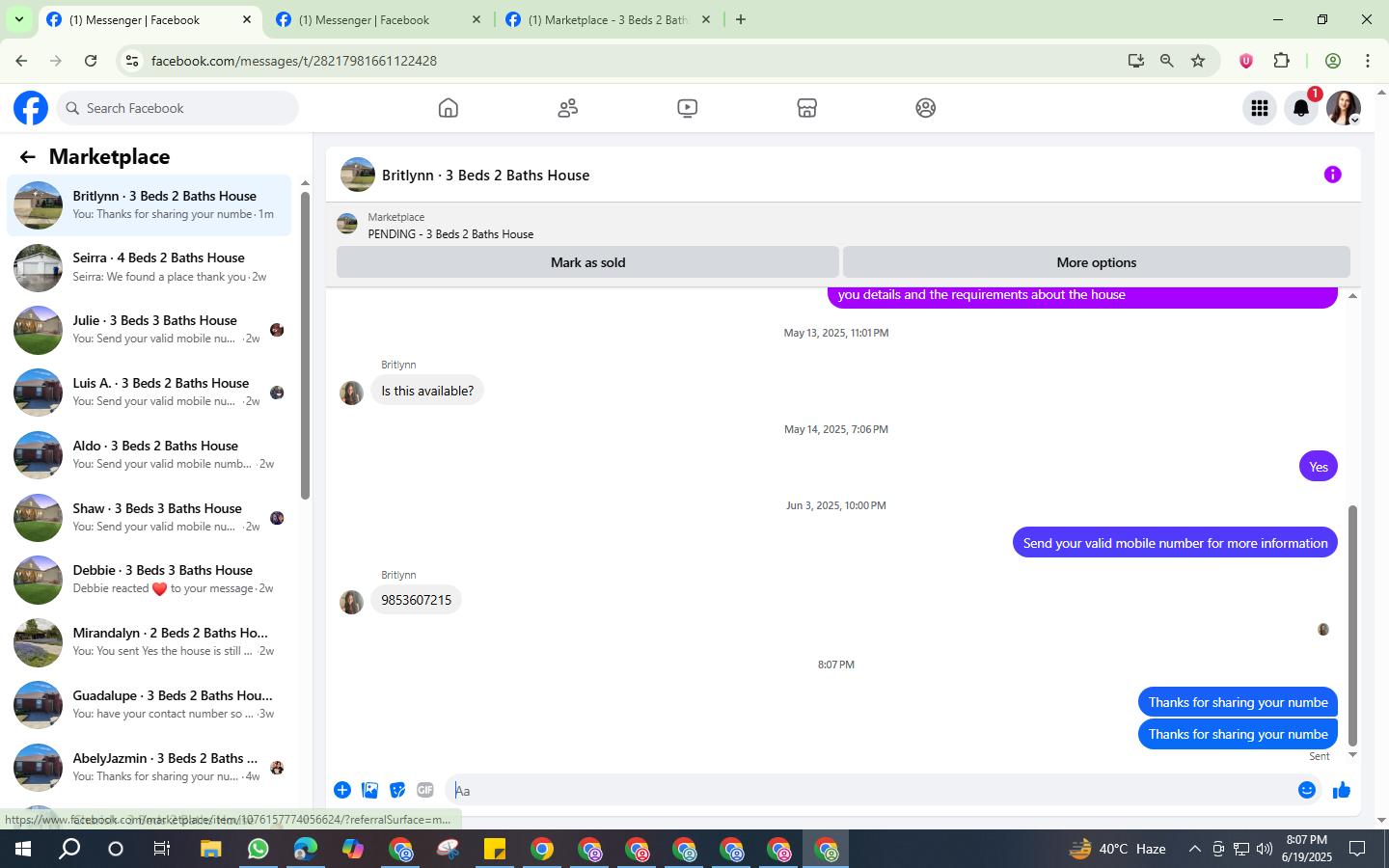This screenshot has height=868, width=1389.
Task: Open File Explorer from the taskbar
Action: [x=210, y=849]
